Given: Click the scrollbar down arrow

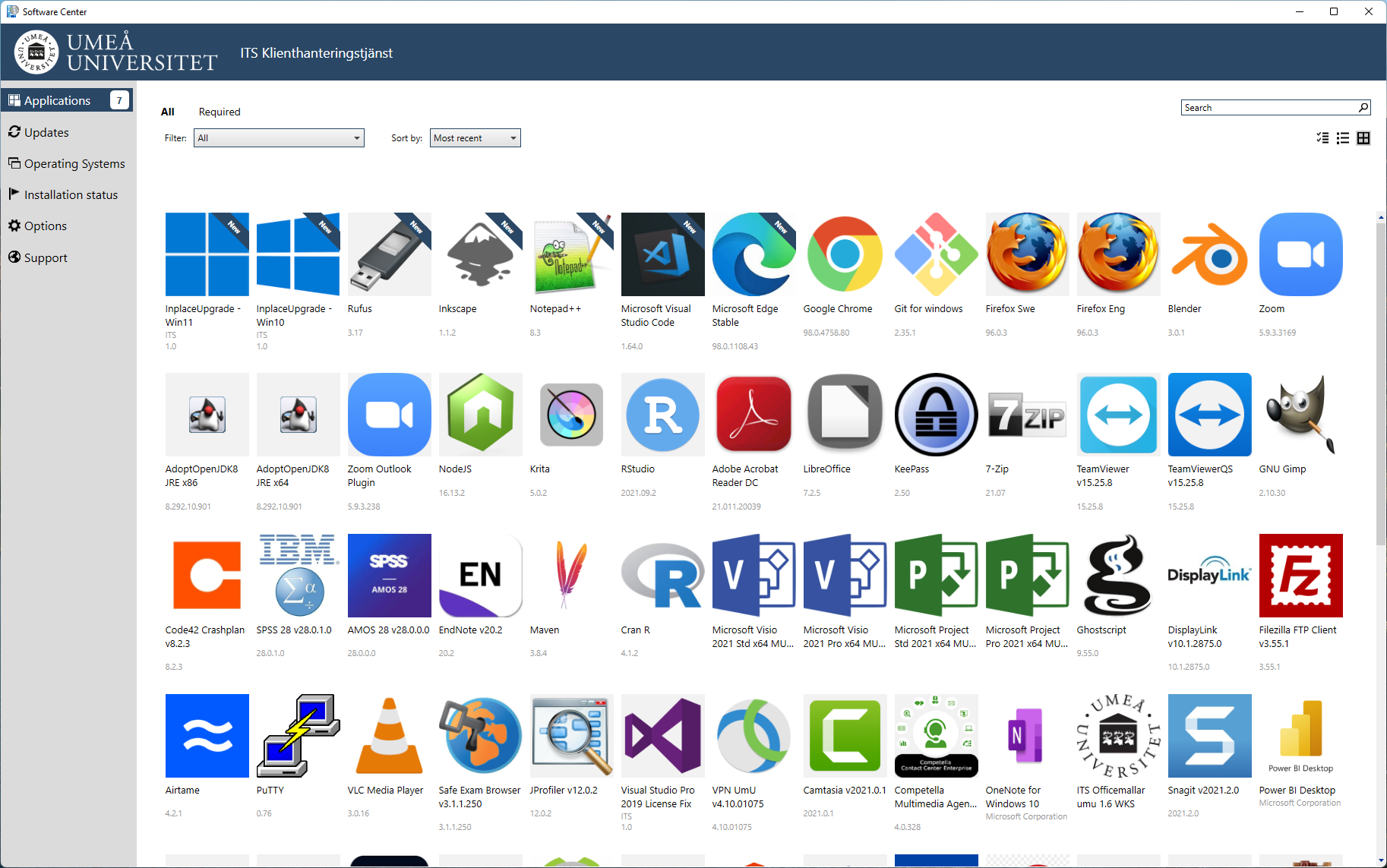Looking at the screenshot, I should click(1381, 861).
